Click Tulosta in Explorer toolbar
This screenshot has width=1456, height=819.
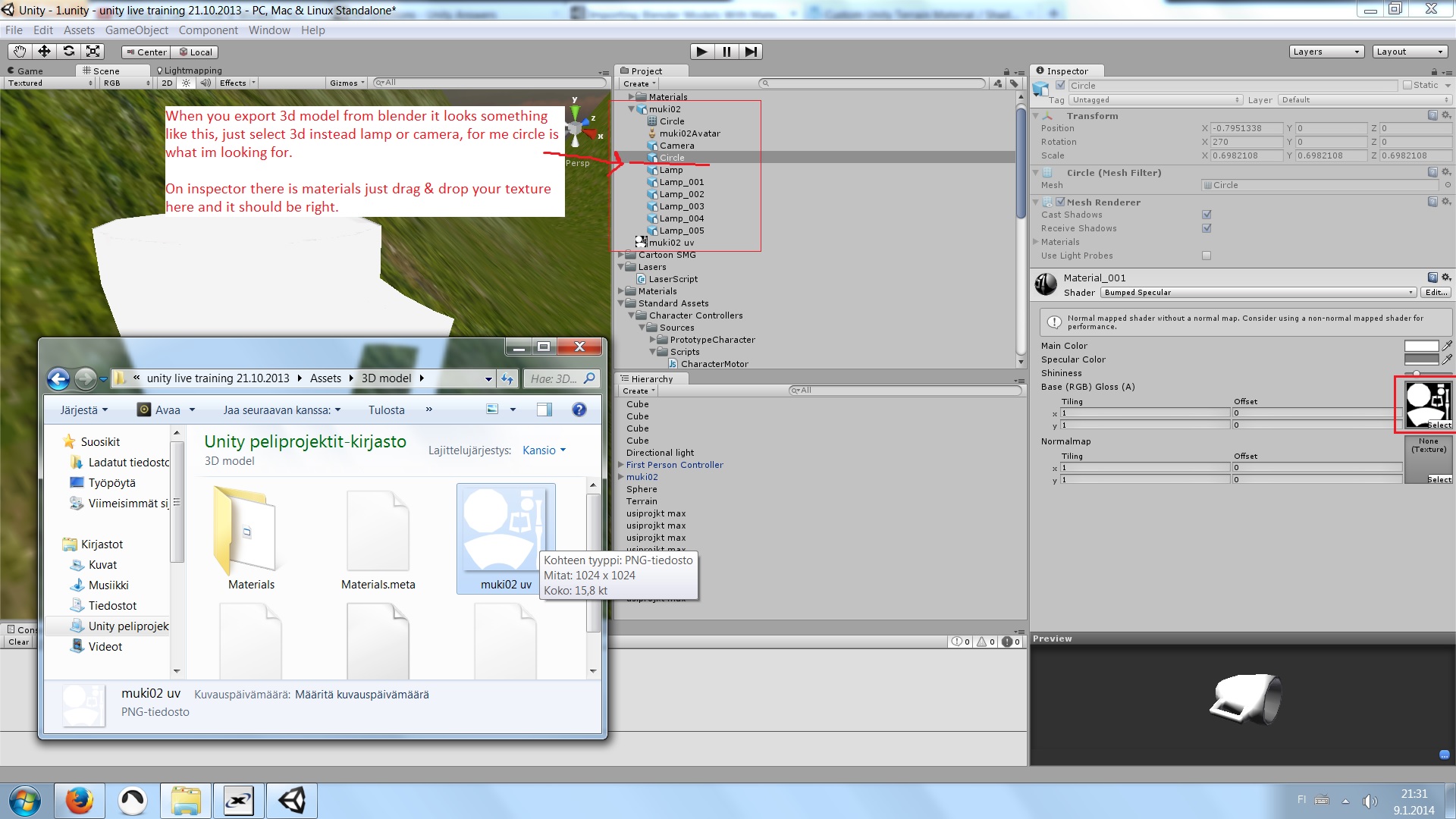click(386, 410)
